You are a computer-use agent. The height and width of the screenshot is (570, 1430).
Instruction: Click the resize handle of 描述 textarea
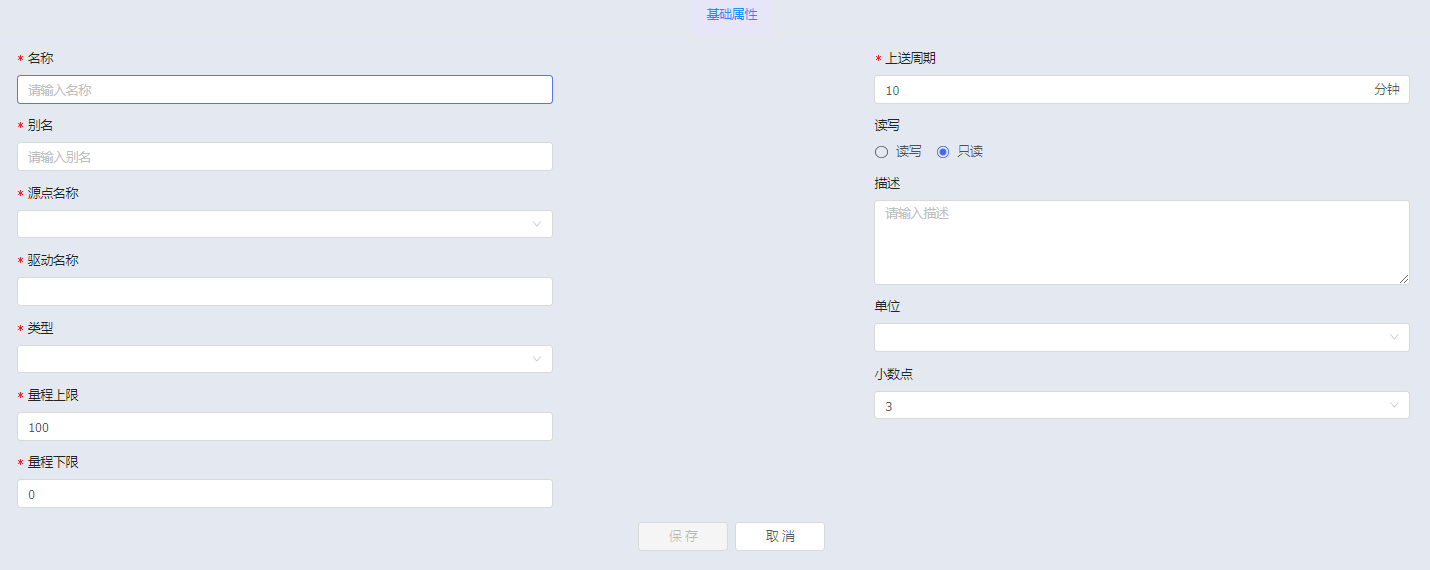pos(1404,279)
